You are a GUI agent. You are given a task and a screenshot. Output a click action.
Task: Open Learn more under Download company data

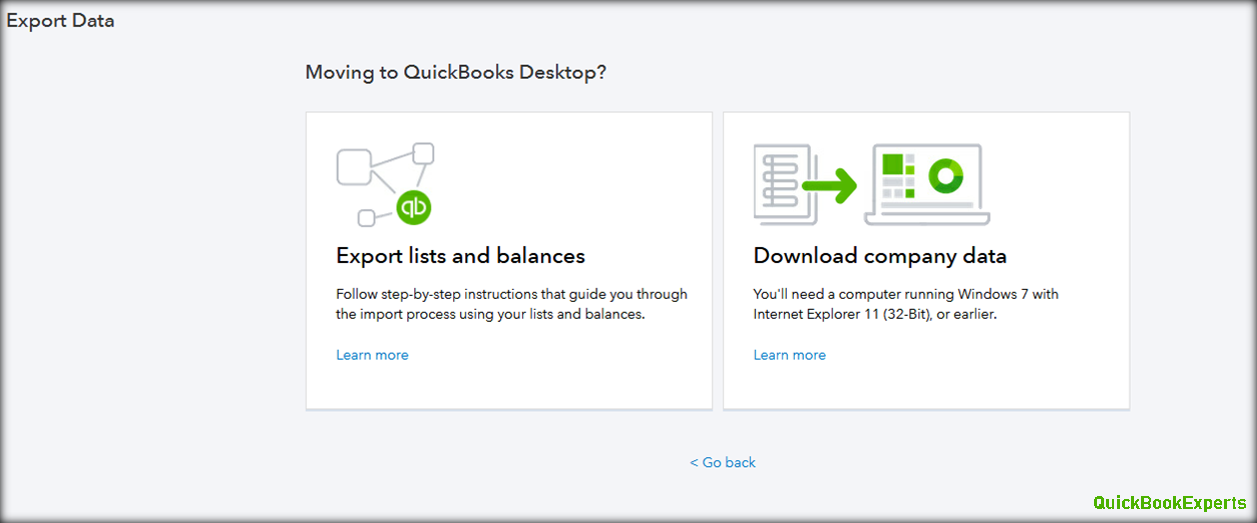pos(789,355)
